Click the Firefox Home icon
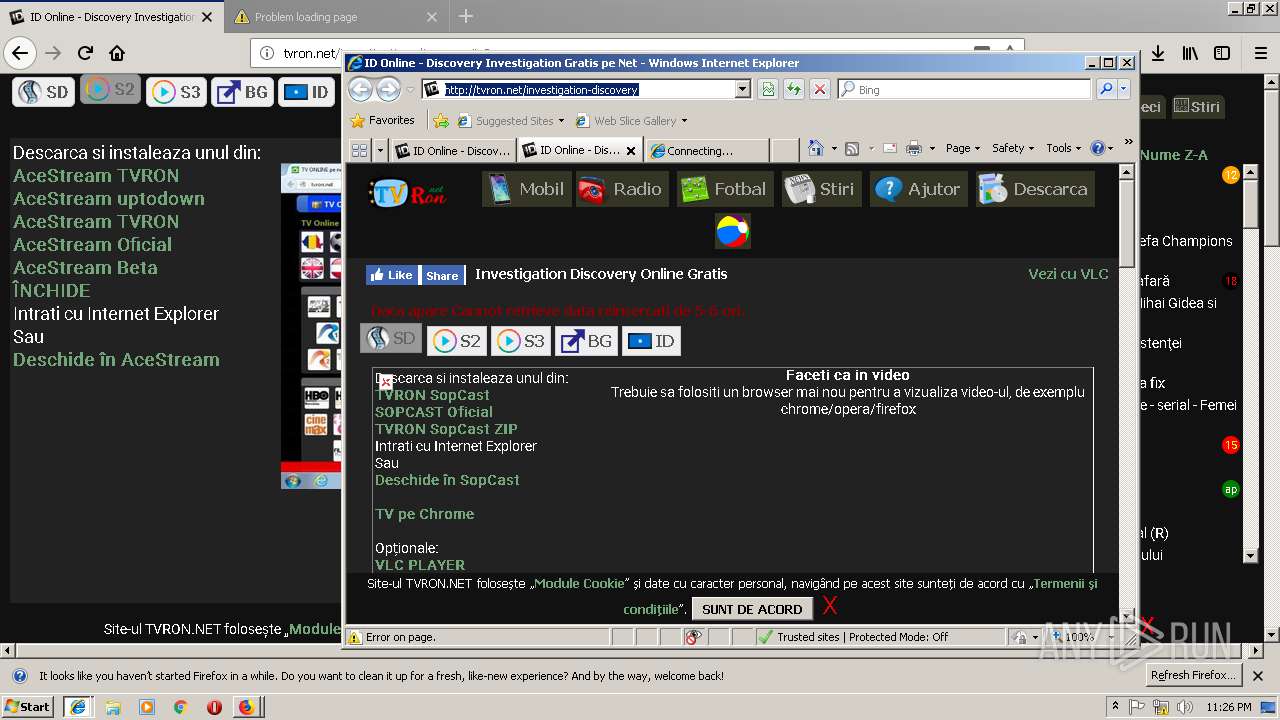 coord(117,53)
